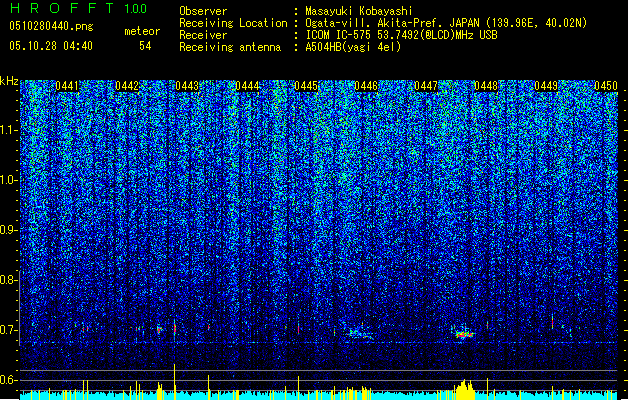Click the meteor count value 54

coord(145,46)
